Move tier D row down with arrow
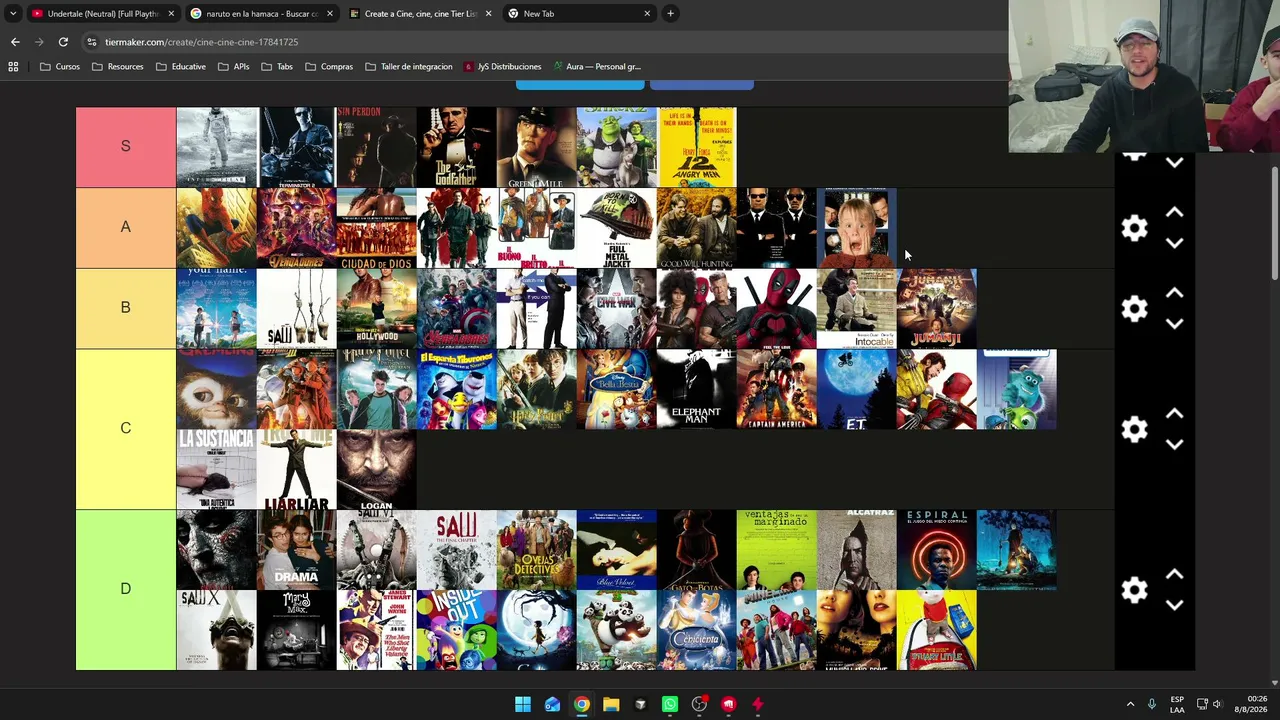 (x=1174, y=605)
